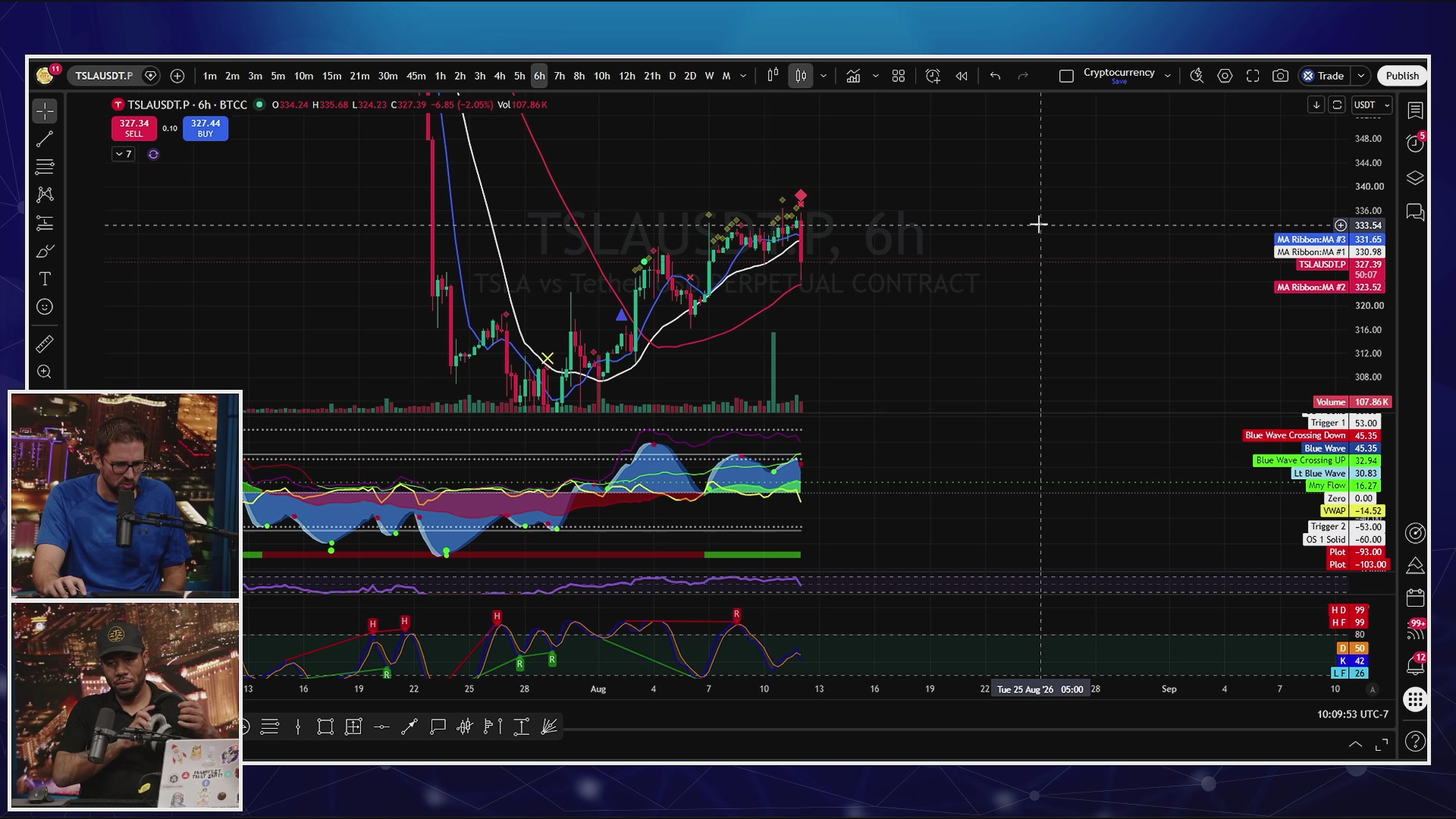The height and width of the screenshot is (819, 1456).
Task: Select the trend line drawing tool
Action: tap(45, 139)
